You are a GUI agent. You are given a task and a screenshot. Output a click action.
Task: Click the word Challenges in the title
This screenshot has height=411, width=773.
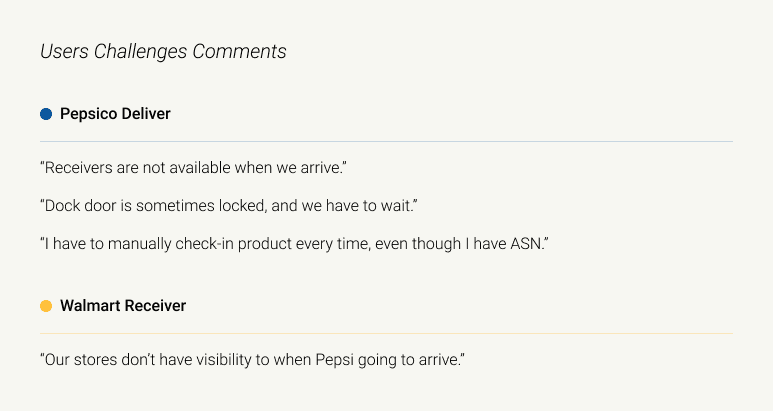(x=141, y=52)
